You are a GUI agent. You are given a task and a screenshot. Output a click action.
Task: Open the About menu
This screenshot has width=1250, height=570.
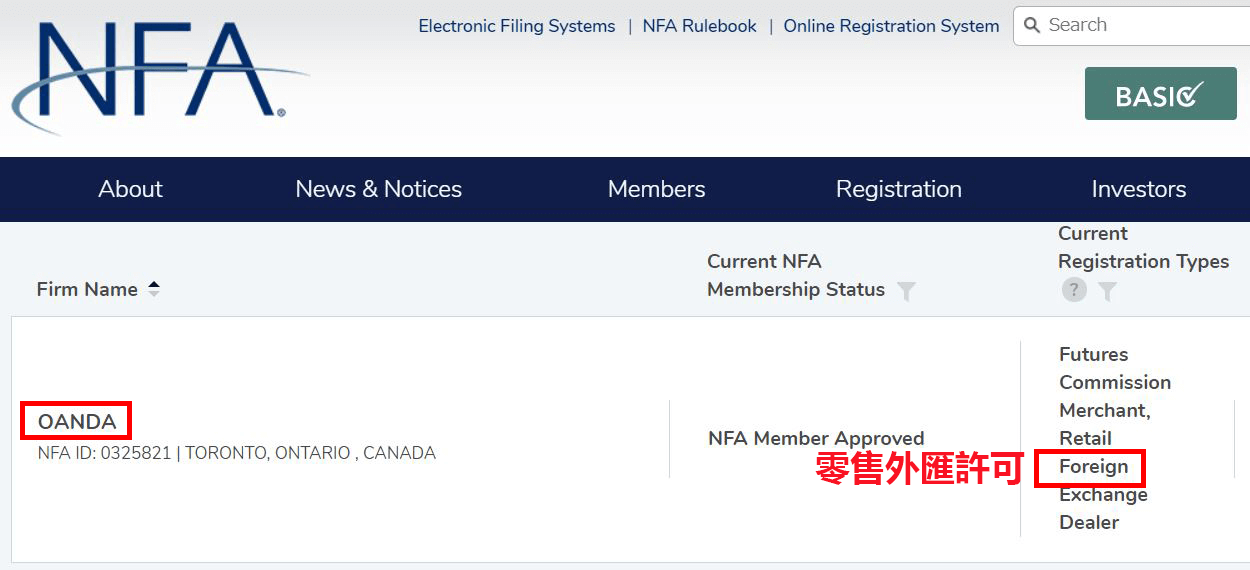pos(130,189)
